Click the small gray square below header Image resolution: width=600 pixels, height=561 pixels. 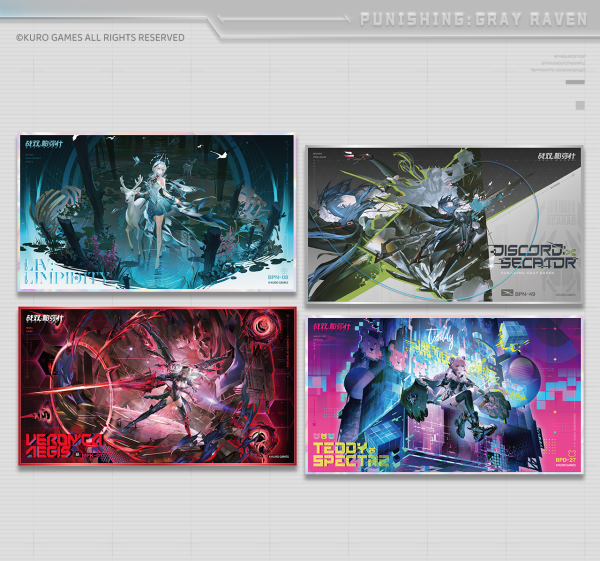tap(580, 105)
